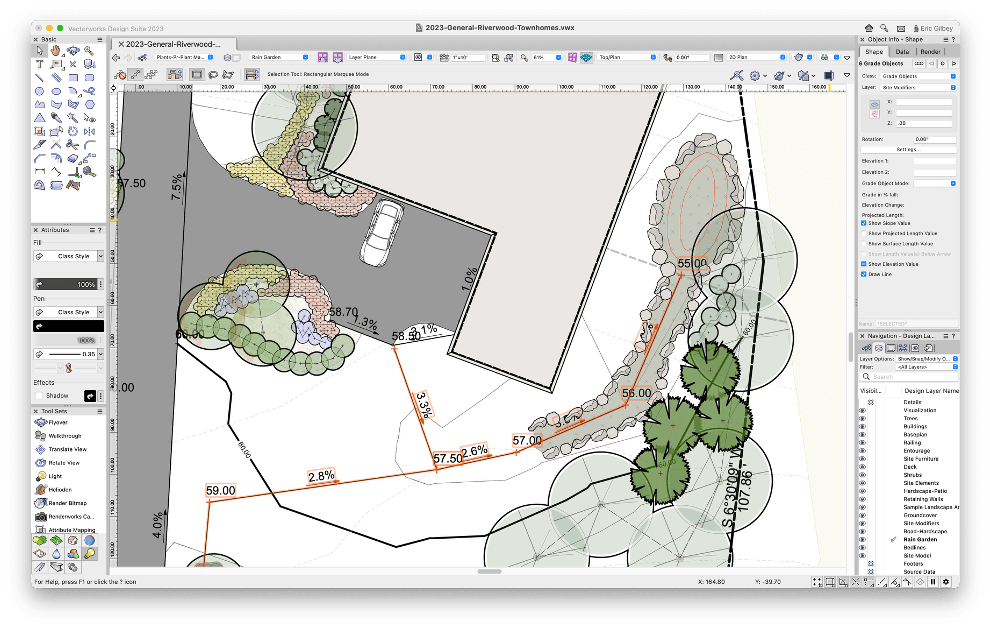
Task: Click the Render Bitmap tool
Action: tap(65, 503)
